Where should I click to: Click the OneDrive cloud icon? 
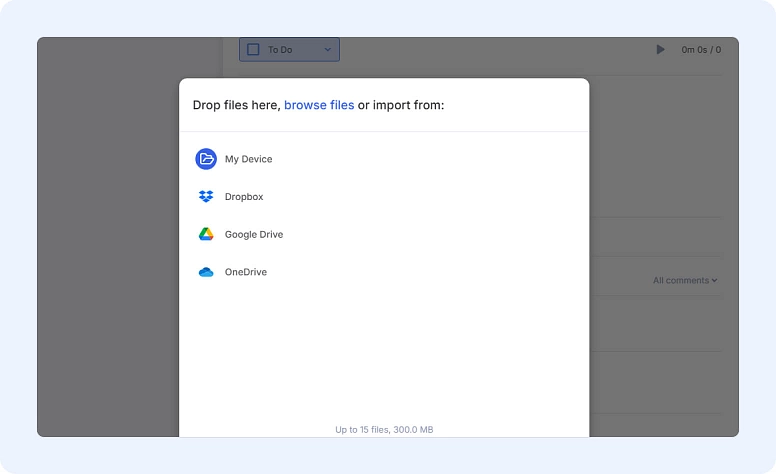pos(206,272)
